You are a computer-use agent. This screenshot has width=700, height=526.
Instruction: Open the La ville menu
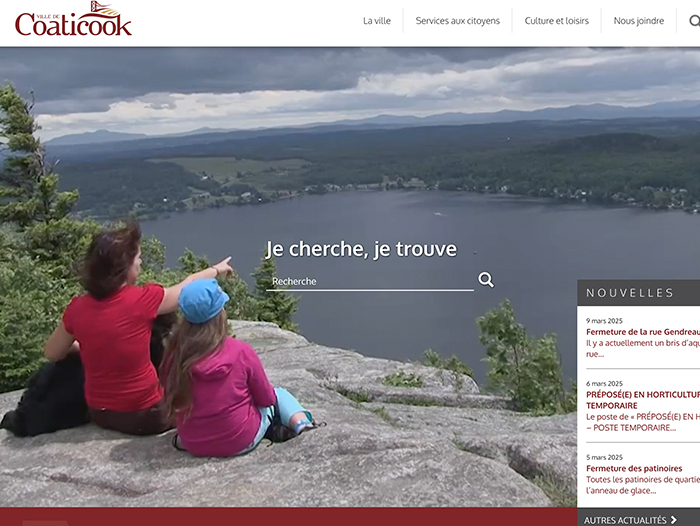377,21
